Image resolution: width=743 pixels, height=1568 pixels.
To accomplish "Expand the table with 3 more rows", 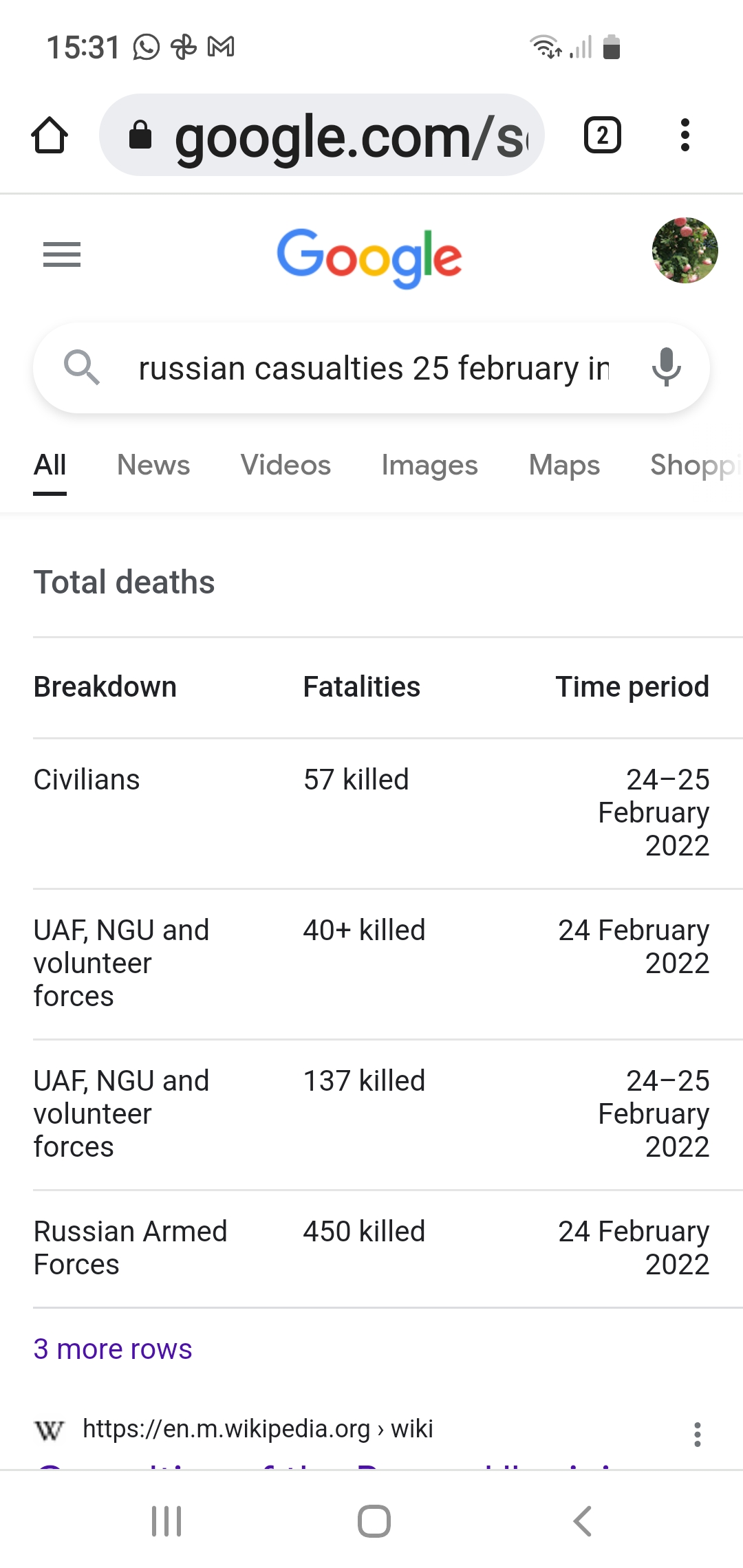I will pyautogui.click(x=113, y=1349).
